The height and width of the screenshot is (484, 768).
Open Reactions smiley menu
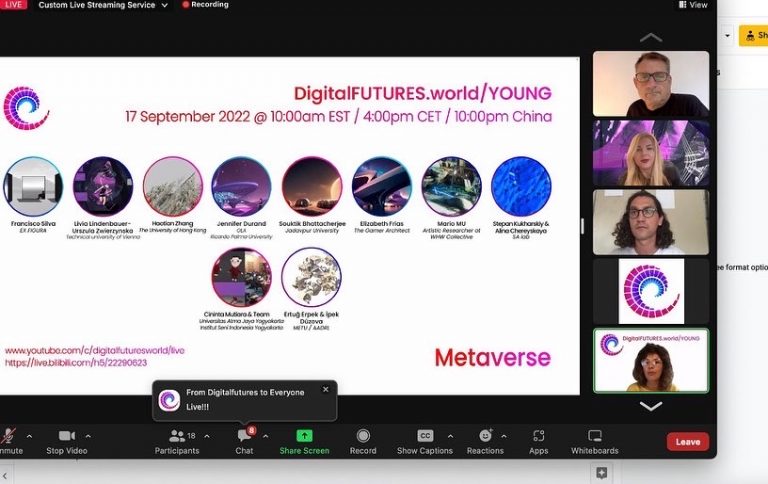pos(485,441)
